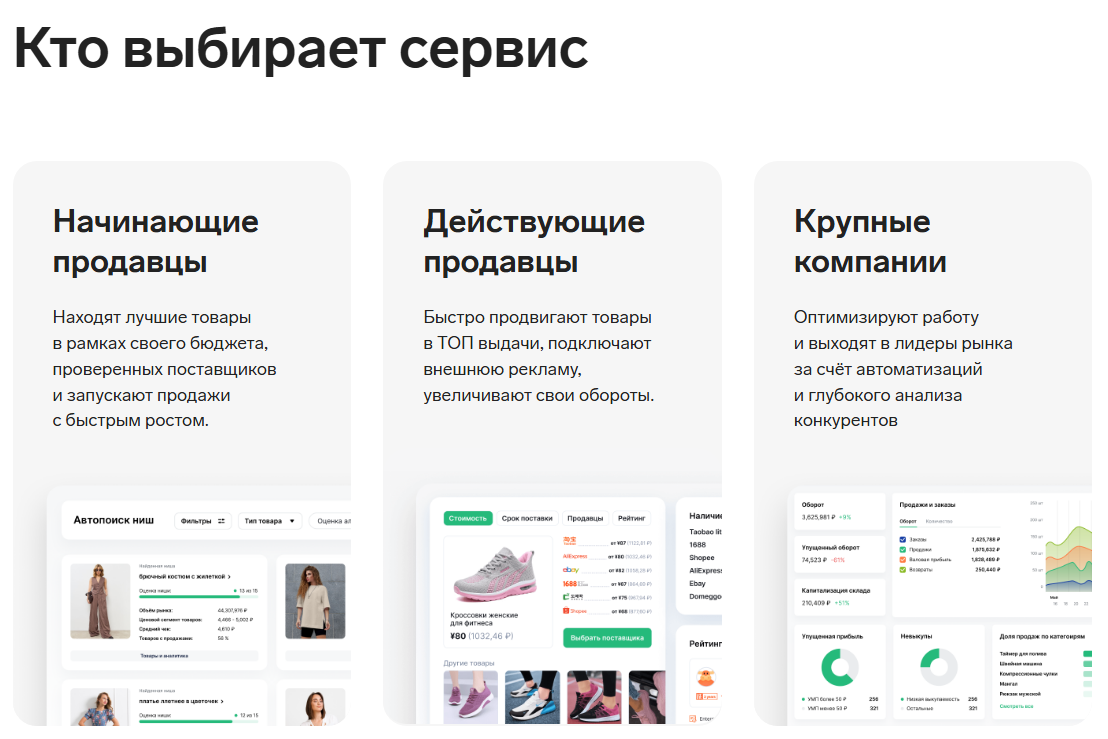The image size is (1108, 739).
Task: Click the black-pink sneakers thumbnail under Другие товары
Action: point(594,697)
